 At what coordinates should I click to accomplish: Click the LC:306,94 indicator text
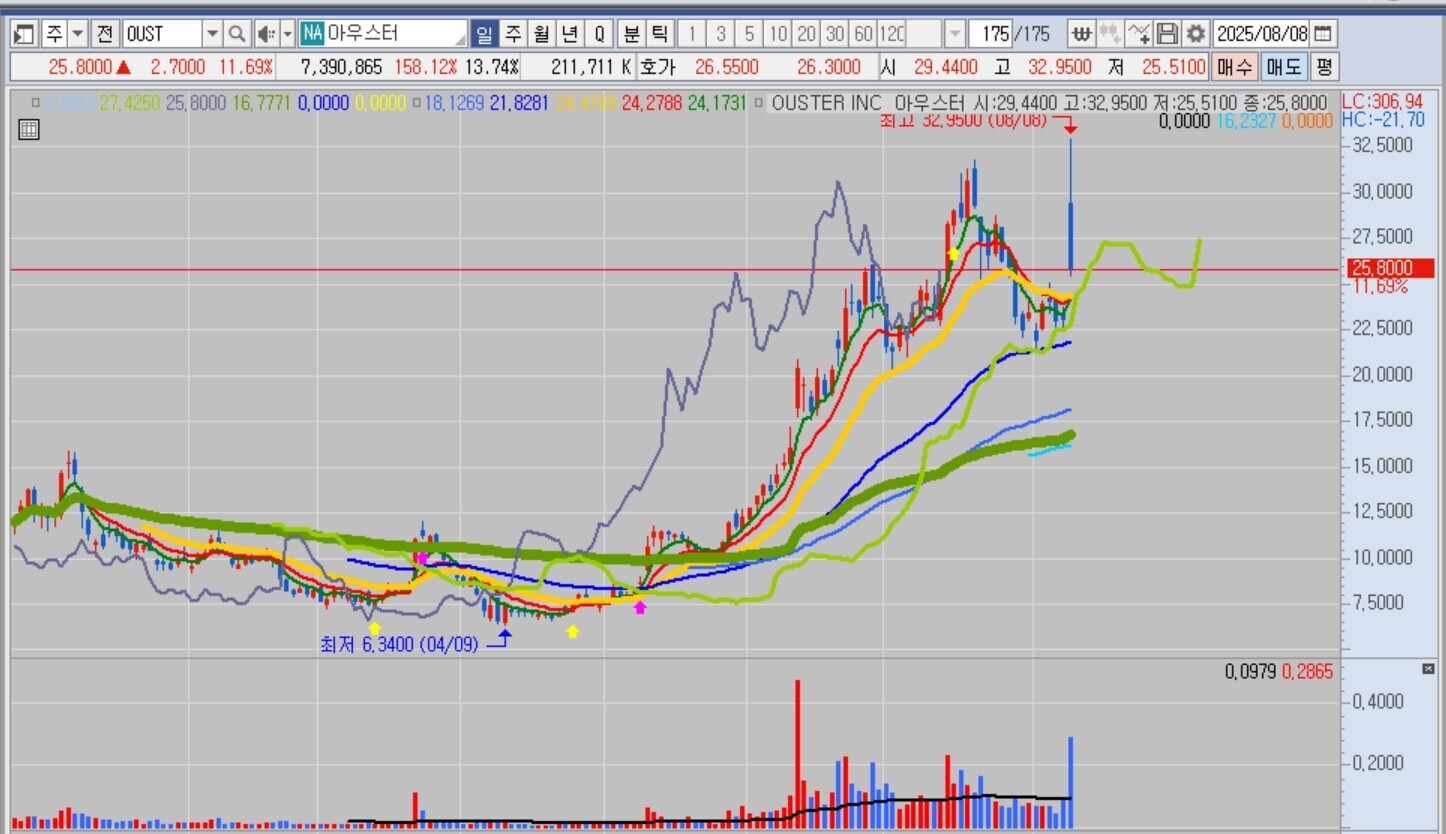pos(1382,101)
